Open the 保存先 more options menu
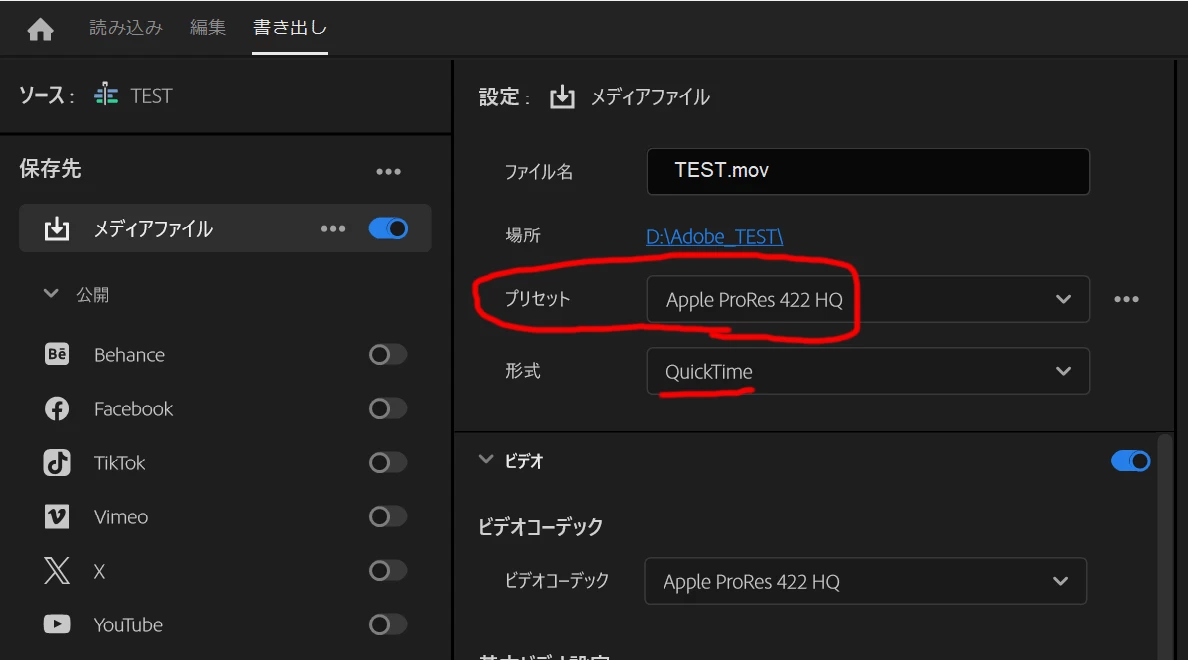Screen dimensions: 1188x660 389,172
